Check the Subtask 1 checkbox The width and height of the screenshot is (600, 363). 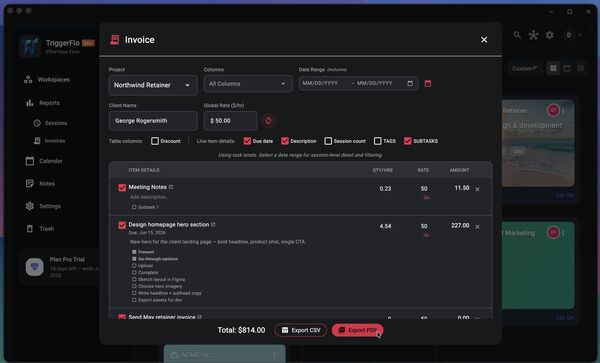point(134,207)
